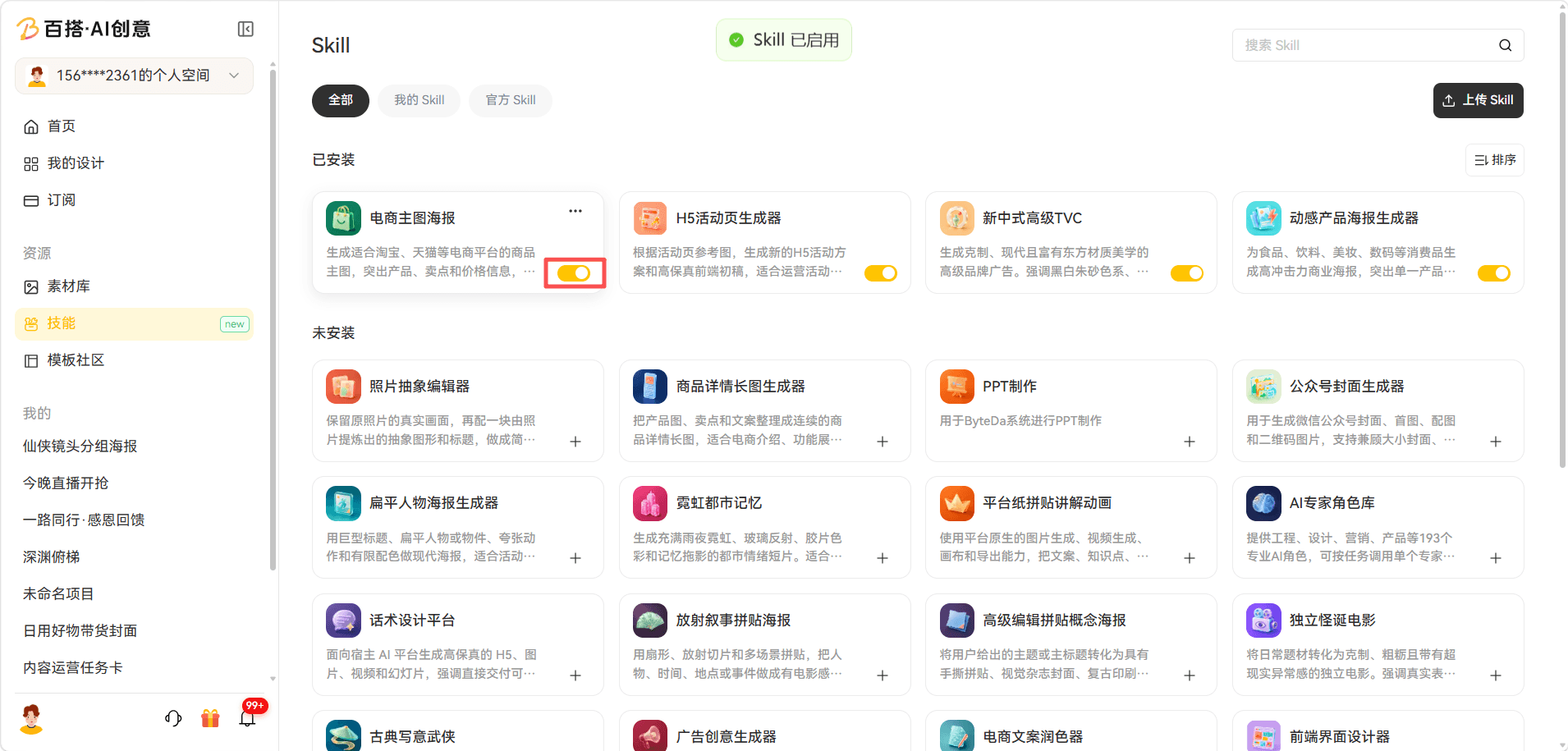Viewport: 1568px width, 751px height.
Task: Click the search magnifier in Skill search
Action: [x=1505, y=45]
